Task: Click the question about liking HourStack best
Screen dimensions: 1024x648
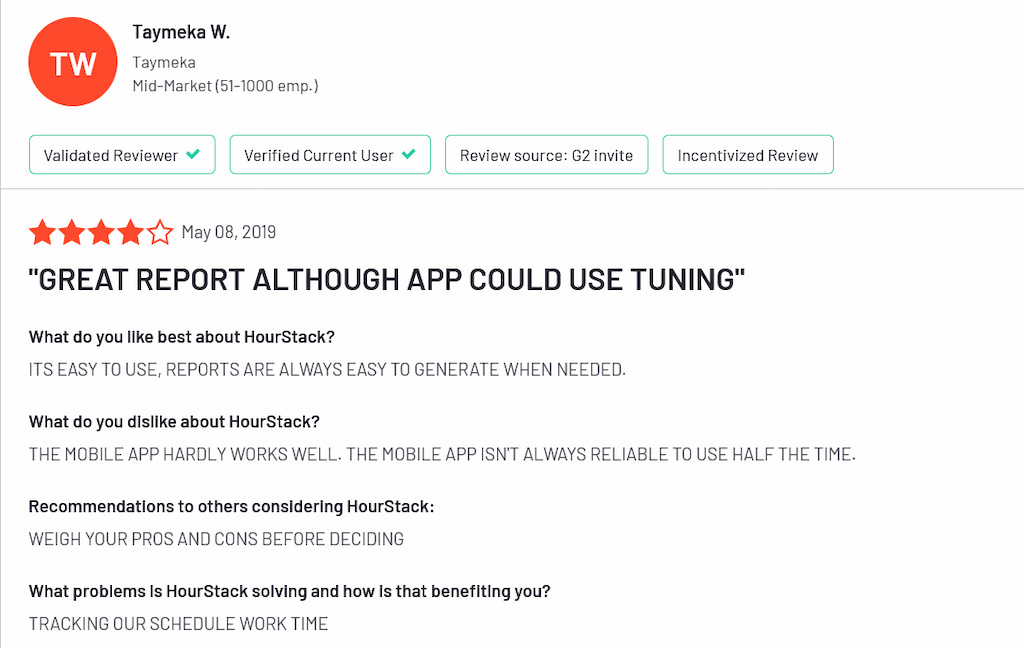Action: (181, 337)
